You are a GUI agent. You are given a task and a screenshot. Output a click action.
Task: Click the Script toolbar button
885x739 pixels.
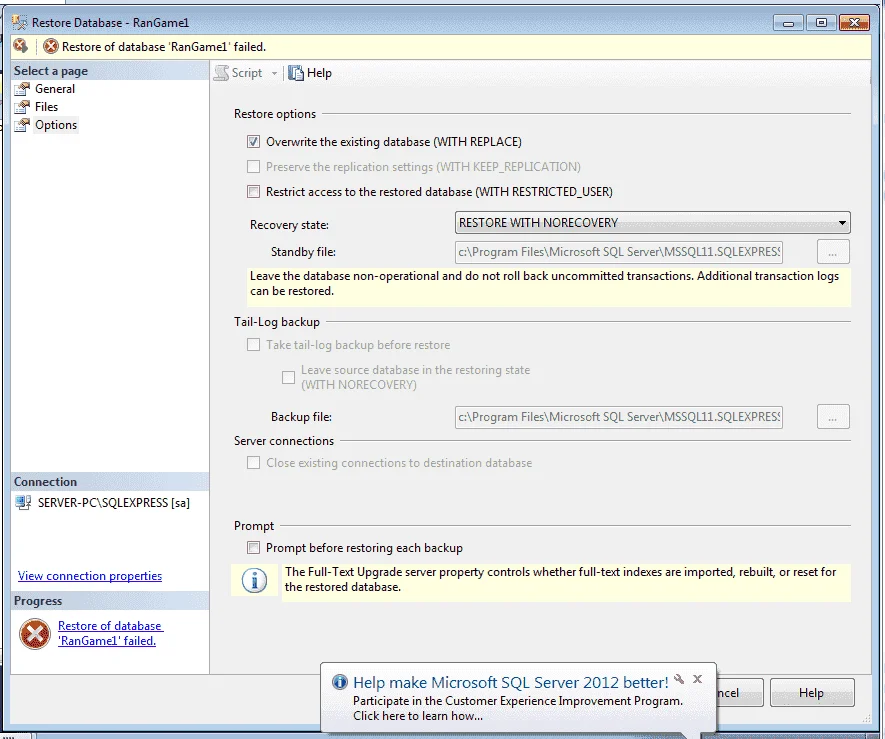239,73
